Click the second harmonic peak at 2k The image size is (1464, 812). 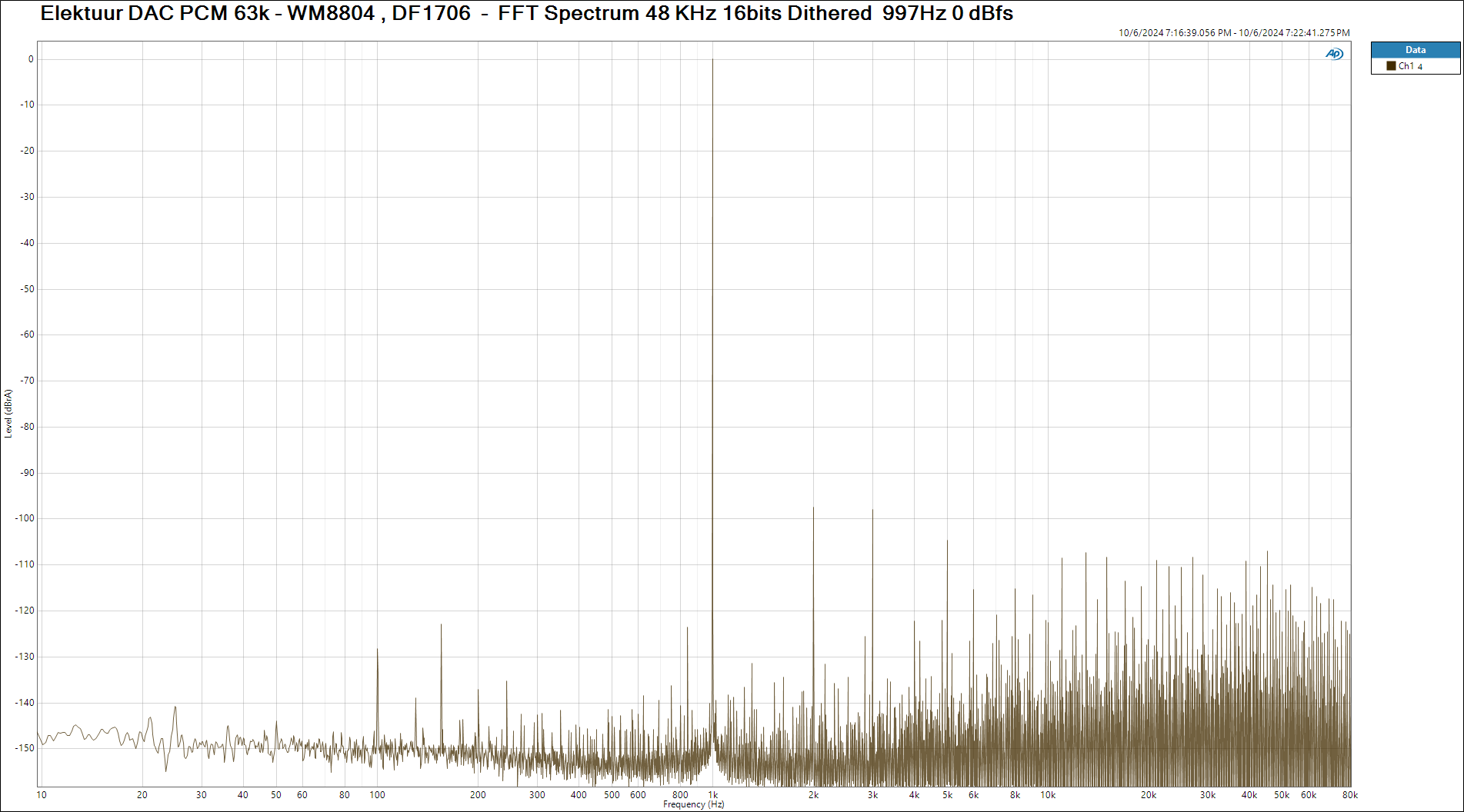point(813,509)
